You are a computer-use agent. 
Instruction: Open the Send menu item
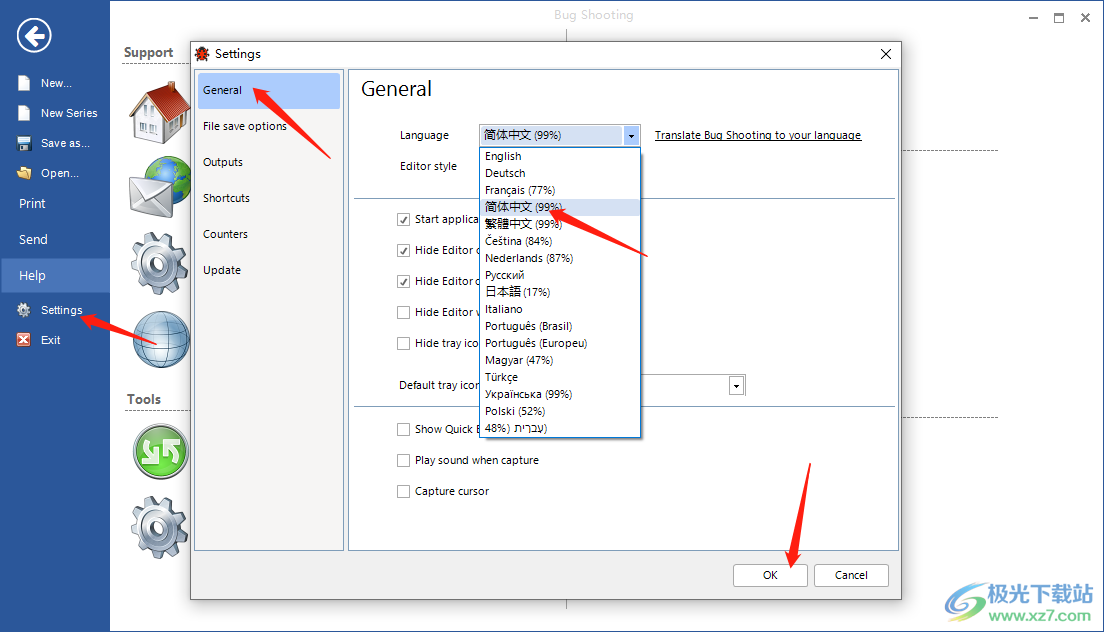55,239
